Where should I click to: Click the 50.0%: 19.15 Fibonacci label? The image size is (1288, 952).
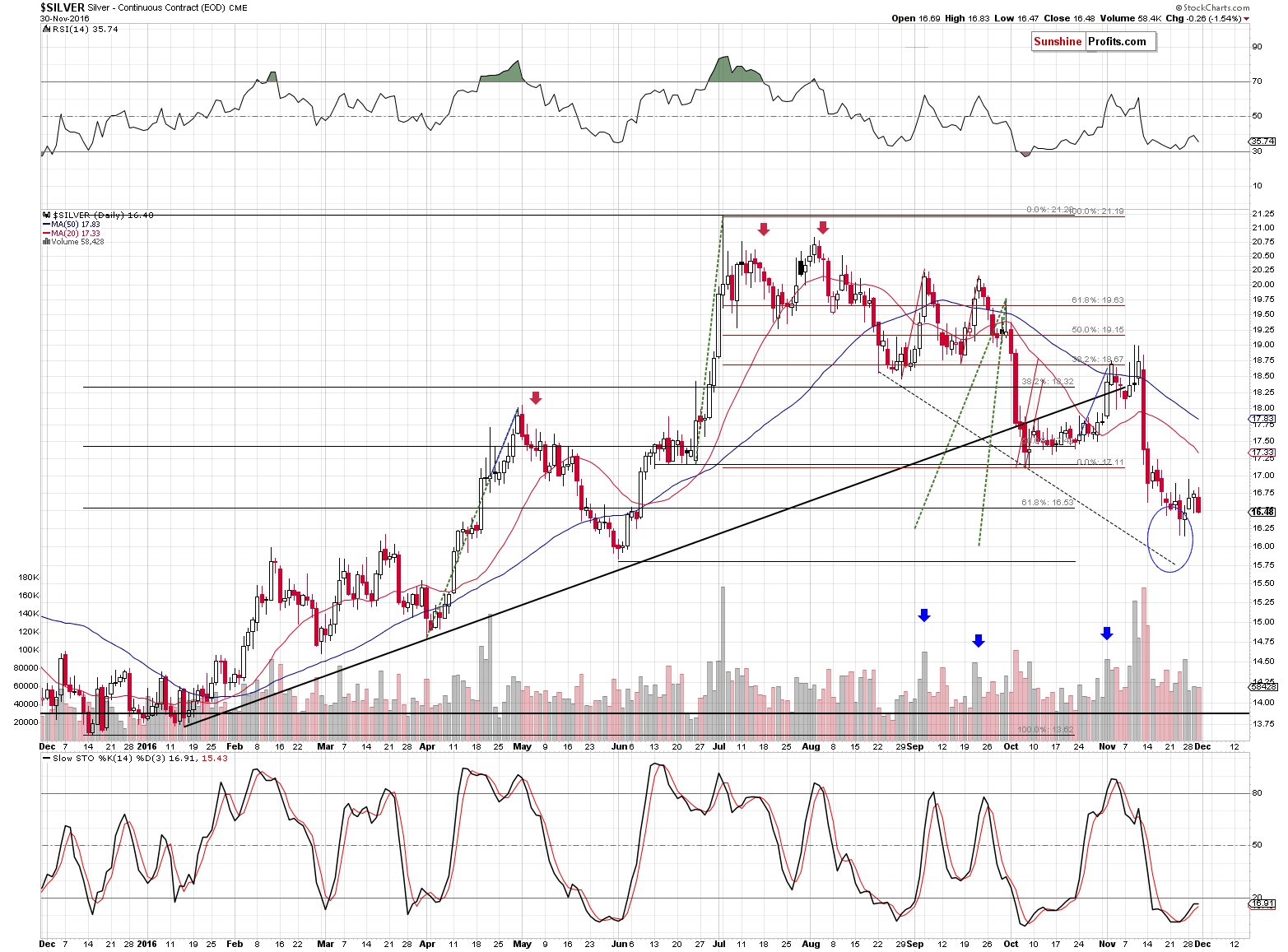[x=1098, y=330]
